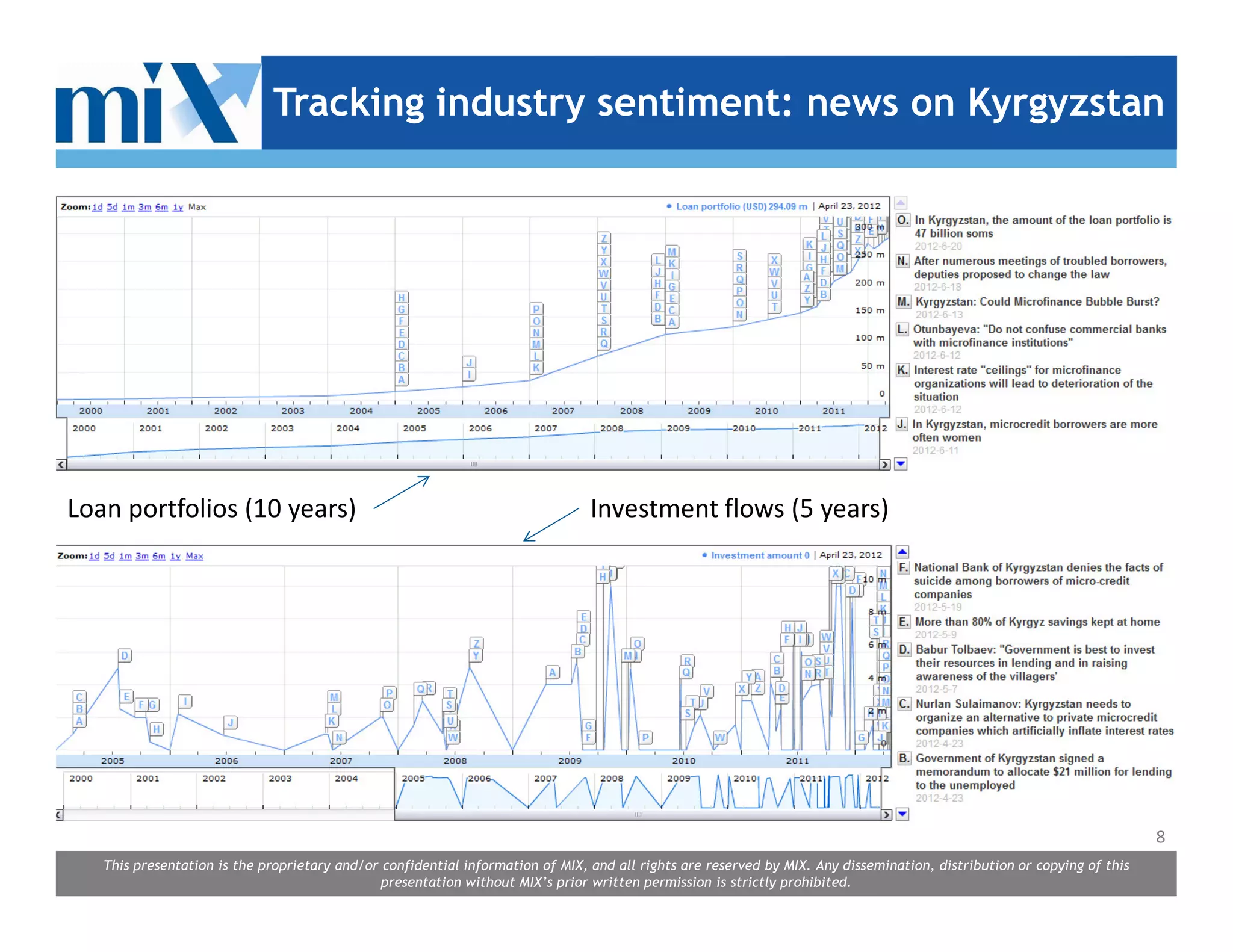Viewport: 1233px width, 952px height.
Task: Select flag P atop 2007 stack in loan chart
Action: [x=536, y=309]
